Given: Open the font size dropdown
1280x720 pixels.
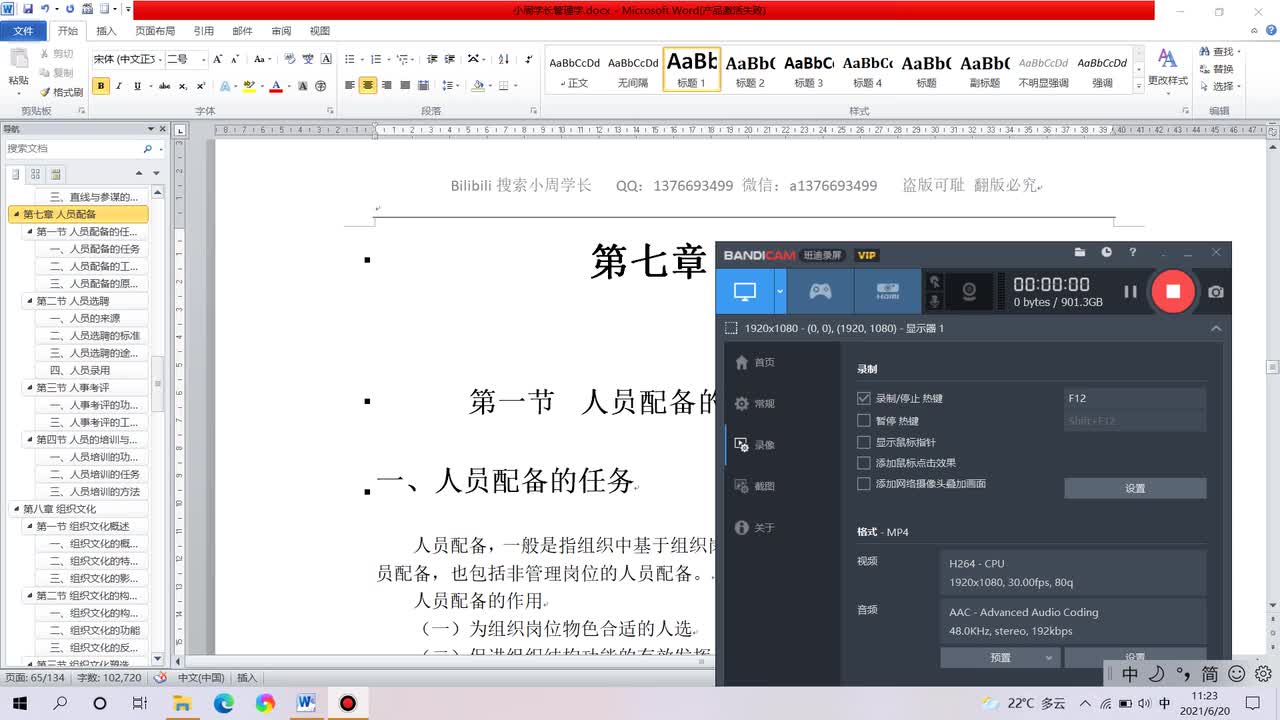Looking at the screenshot, I should pyautogui.click(x=203, y=59).
